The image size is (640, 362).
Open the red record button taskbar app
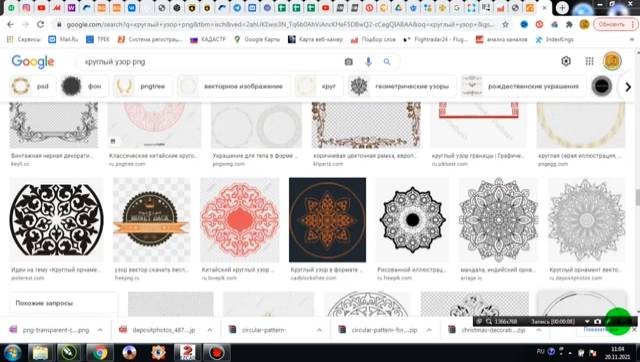(216, 353)
